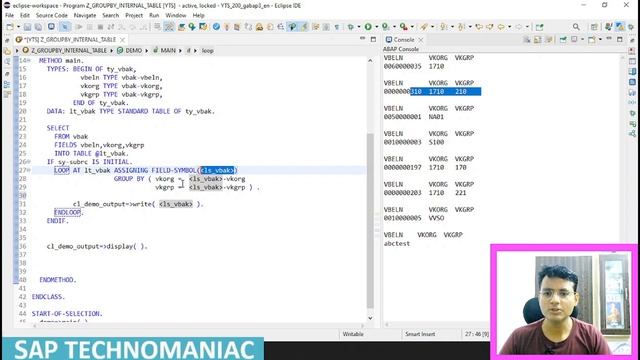This screenshot has height=360, width=640.
Task: Open the Edit menu
Action: (25, 15)
